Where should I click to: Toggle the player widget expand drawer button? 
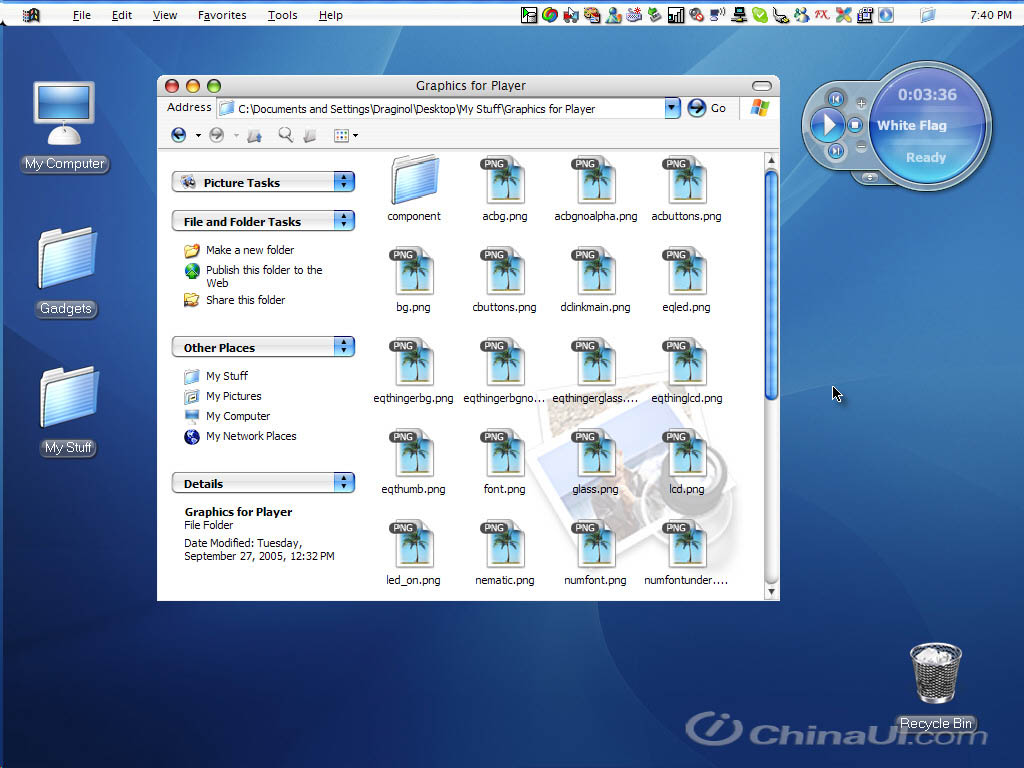[x=870, y=177]
